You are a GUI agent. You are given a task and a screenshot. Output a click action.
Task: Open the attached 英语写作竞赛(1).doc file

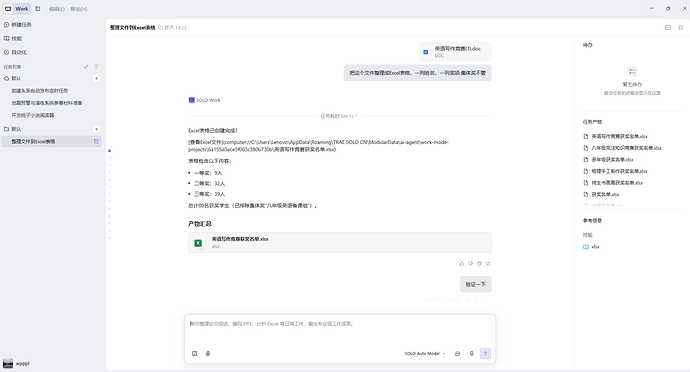point(455,52)
